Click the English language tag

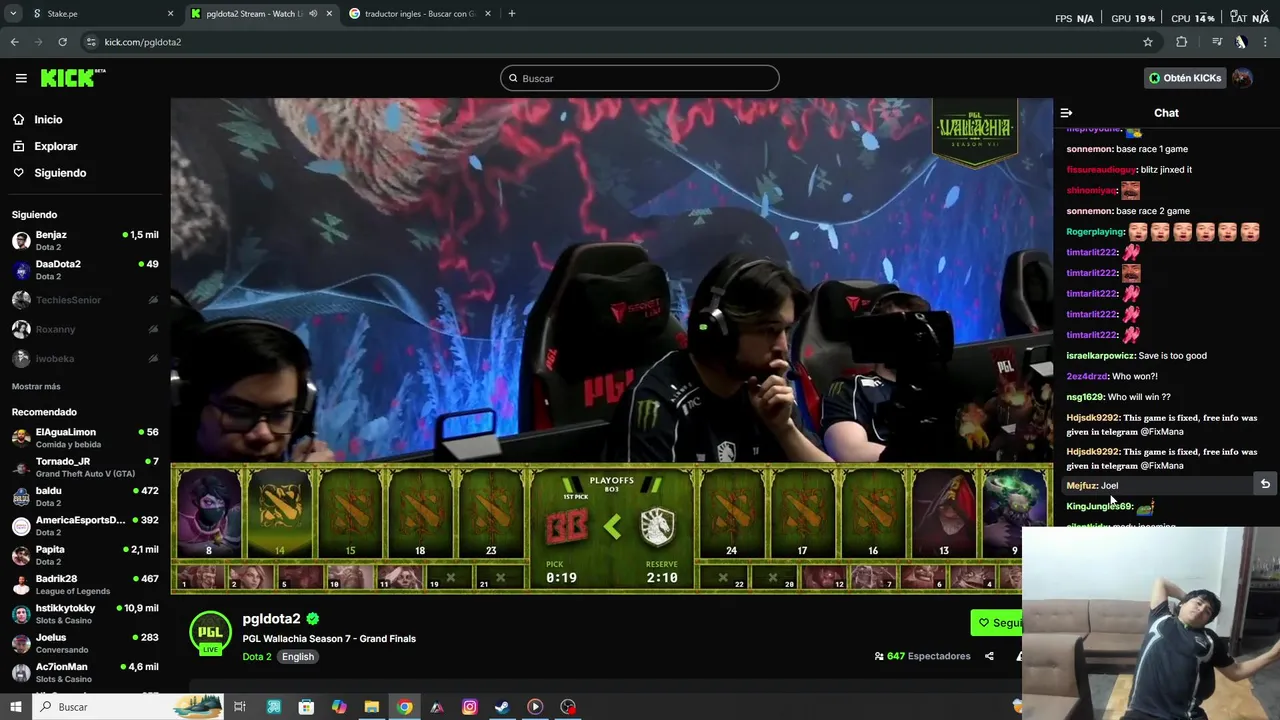pyautogui.click(x=298, y=657)
